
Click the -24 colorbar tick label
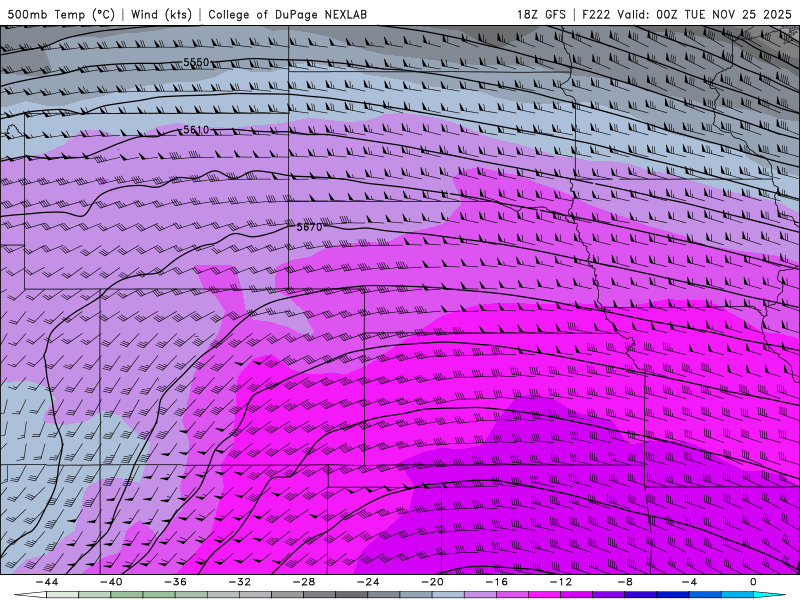[x=368, y=582]
